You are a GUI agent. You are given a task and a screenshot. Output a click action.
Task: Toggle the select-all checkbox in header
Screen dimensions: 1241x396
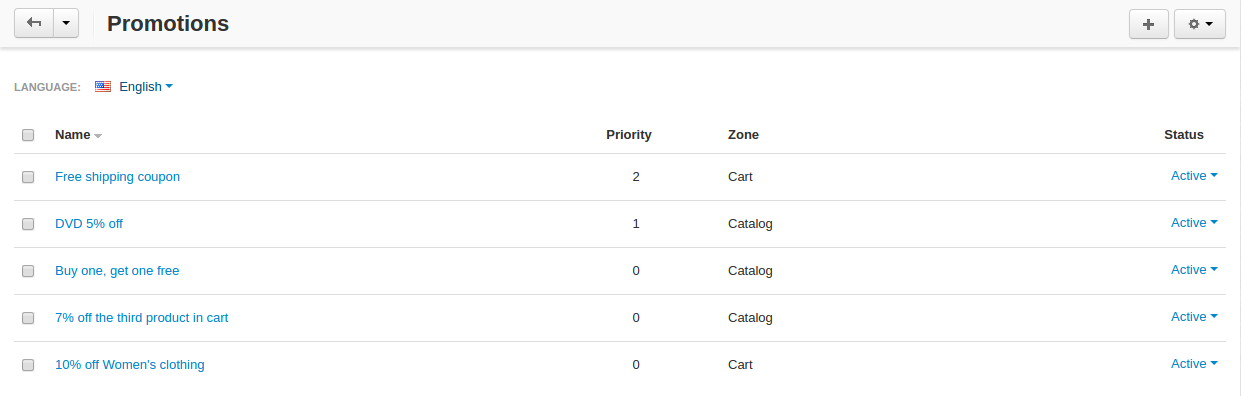click(28, 135)
